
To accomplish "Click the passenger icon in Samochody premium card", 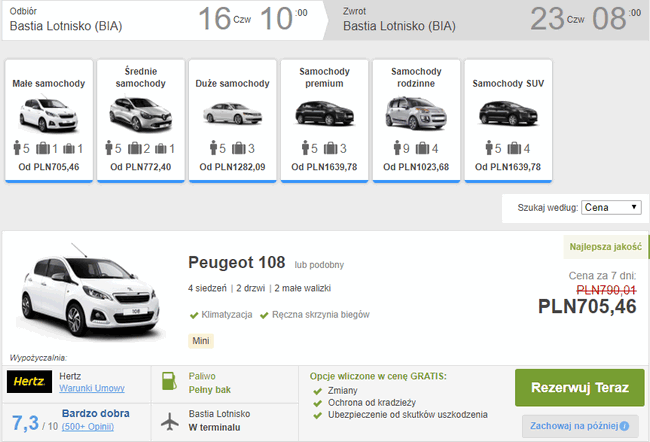I will point(306,148).
